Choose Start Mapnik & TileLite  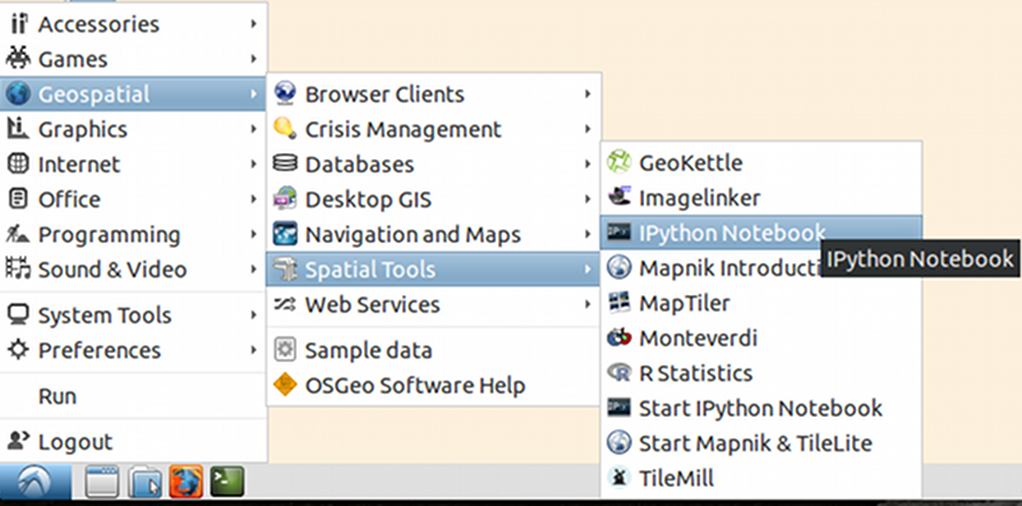(x=755, y=443)
